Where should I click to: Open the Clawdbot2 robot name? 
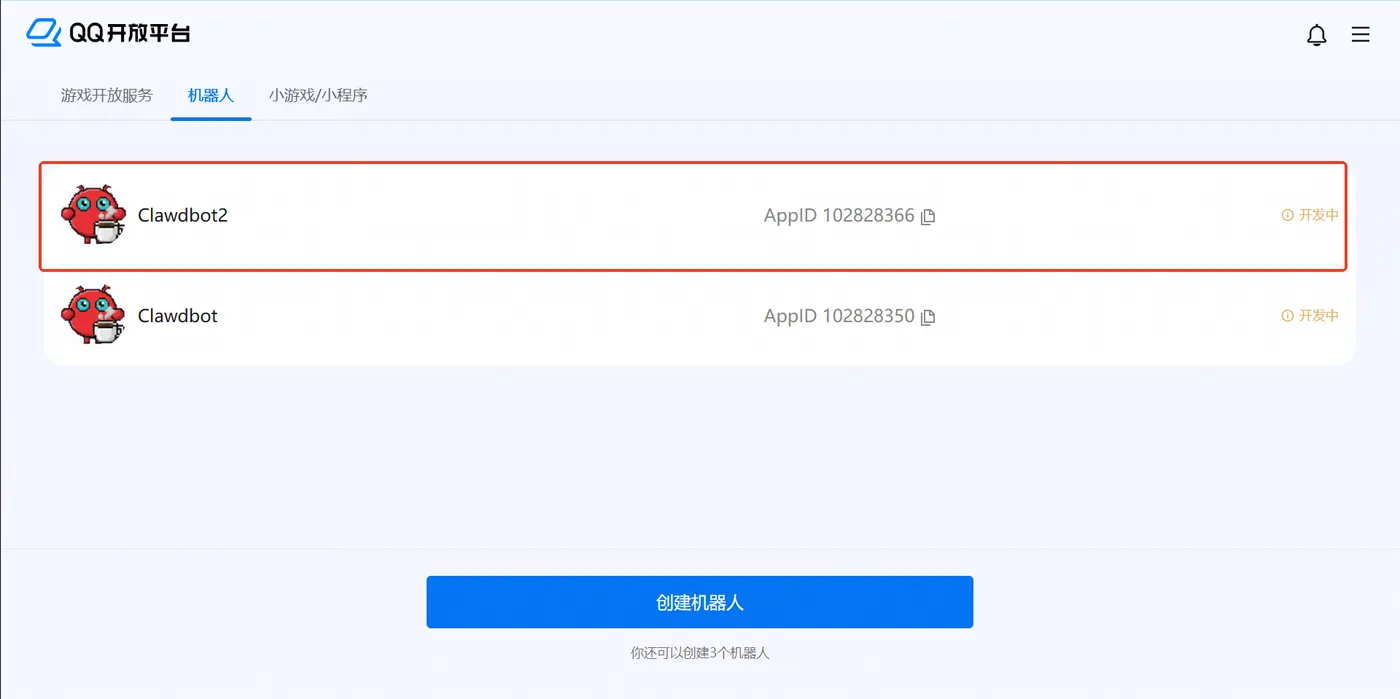click(x=183, y=215)
